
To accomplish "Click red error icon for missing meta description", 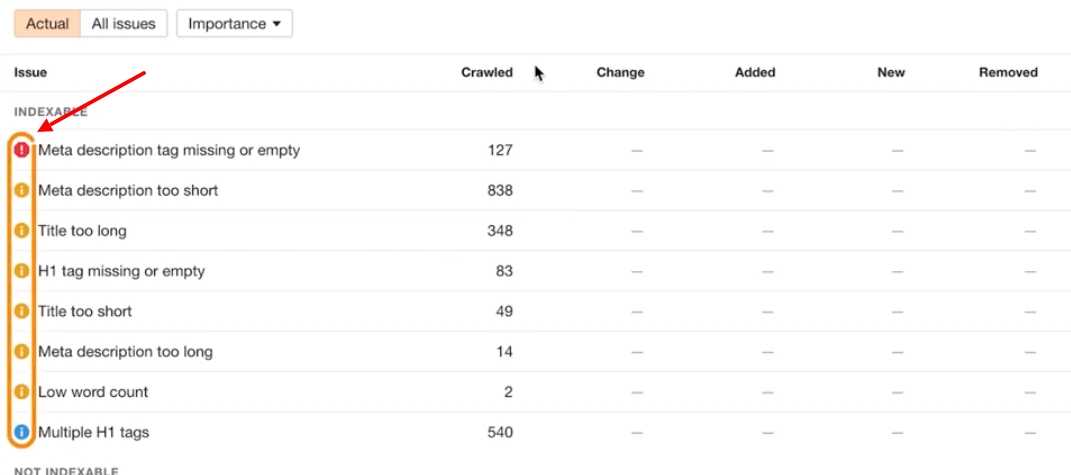I will pos(22,150).
